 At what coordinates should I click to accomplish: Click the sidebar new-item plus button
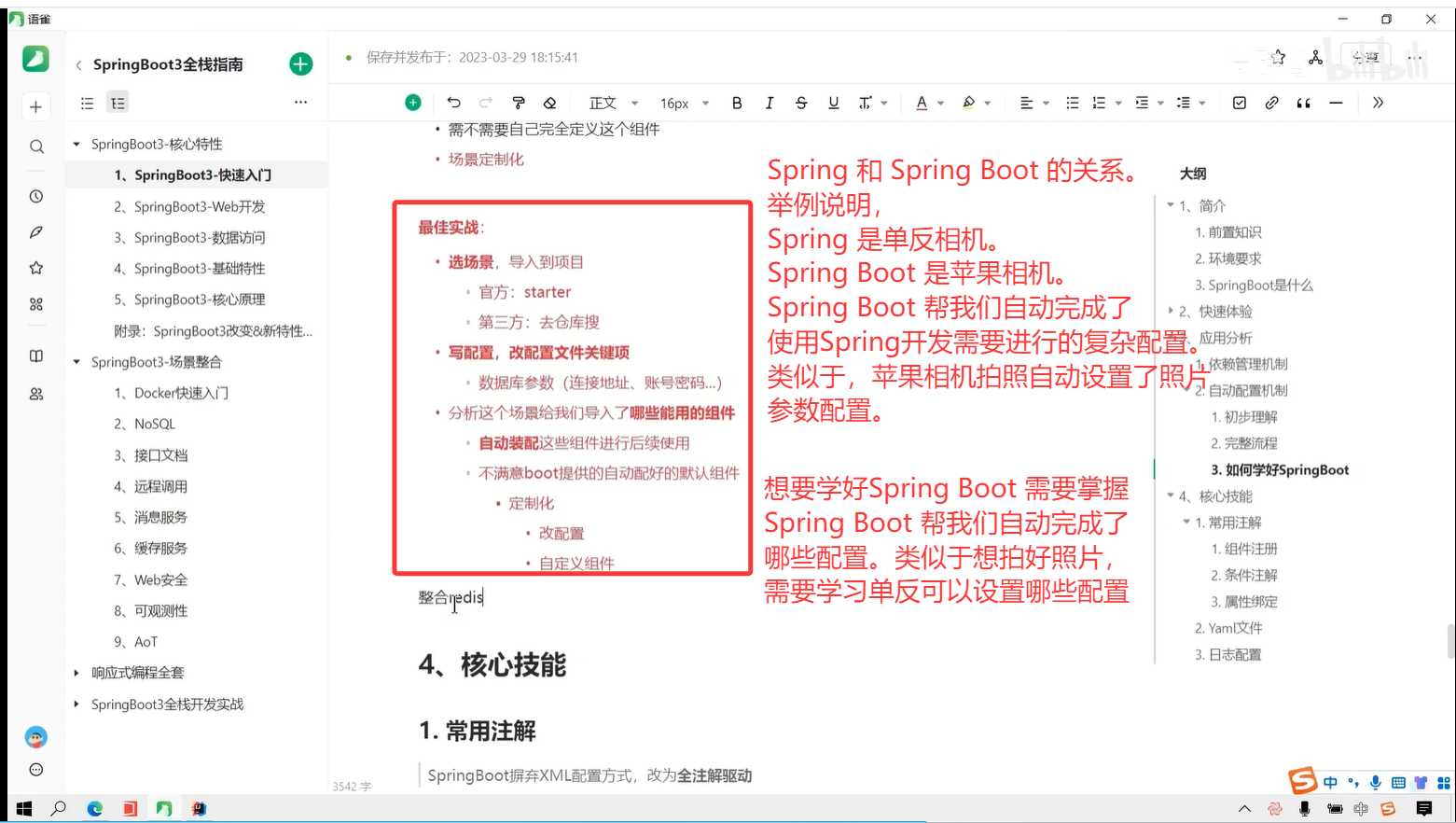[35, 107]
